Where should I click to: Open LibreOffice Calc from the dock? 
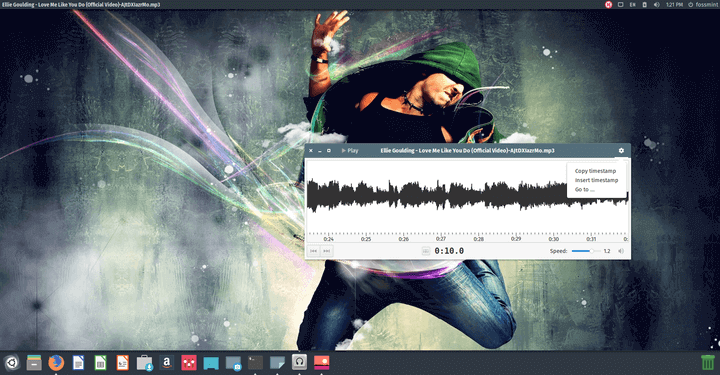pyautogui.click(x=100, y=363)
